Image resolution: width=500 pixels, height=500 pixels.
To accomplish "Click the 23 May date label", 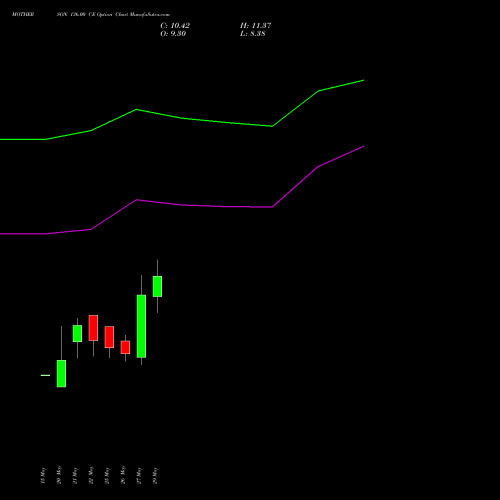I will pos(107,475).
